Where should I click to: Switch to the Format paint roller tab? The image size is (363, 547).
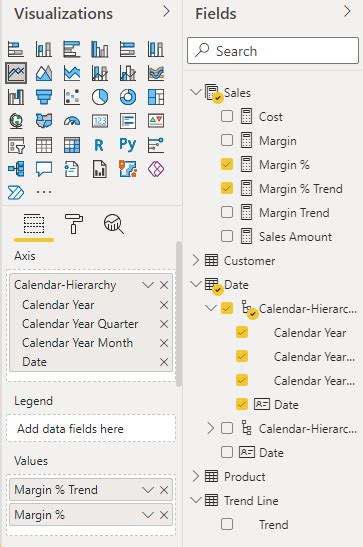tap(74, 224)
